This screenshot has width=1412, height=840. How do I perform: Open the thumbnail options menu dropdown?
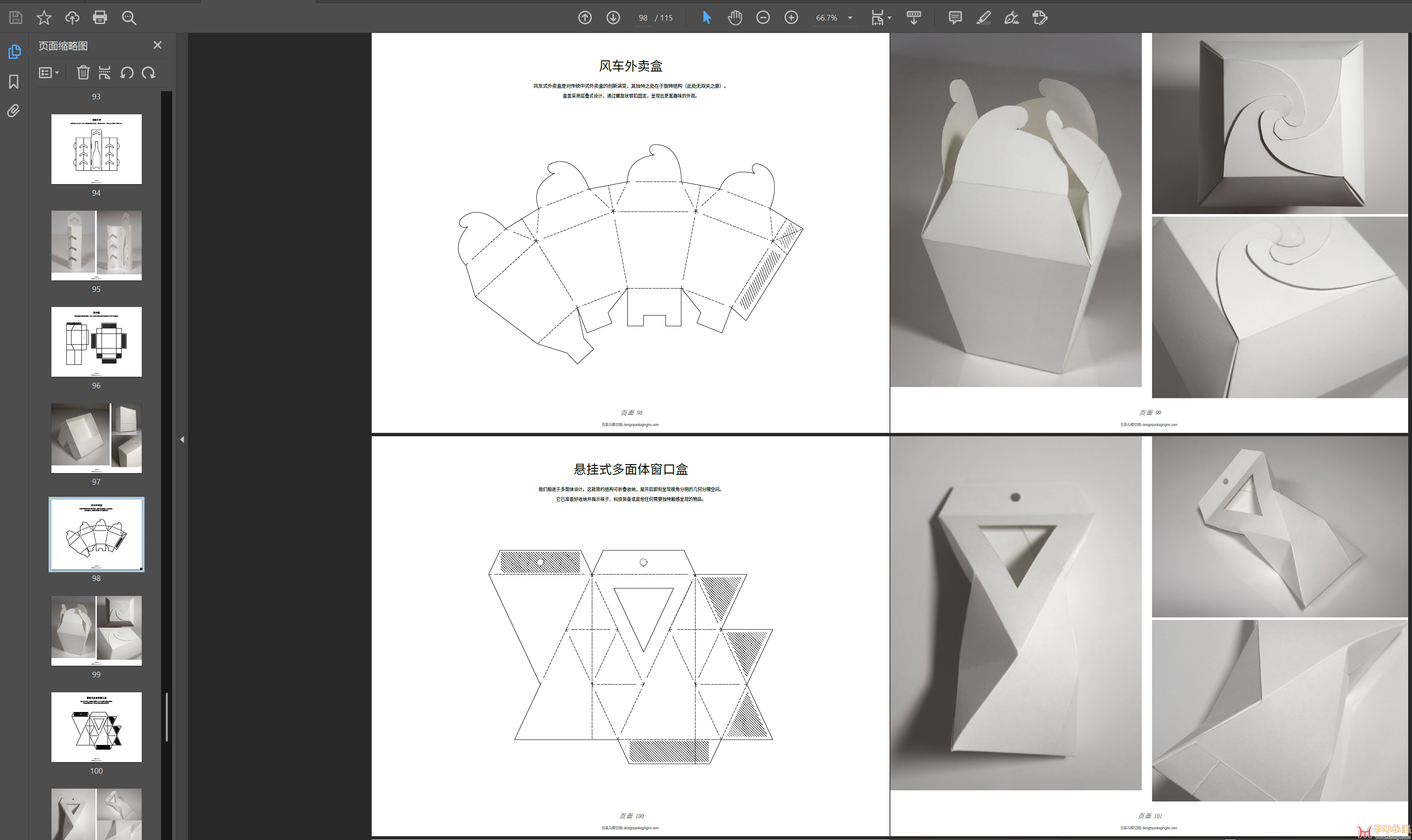click(49, 72)
